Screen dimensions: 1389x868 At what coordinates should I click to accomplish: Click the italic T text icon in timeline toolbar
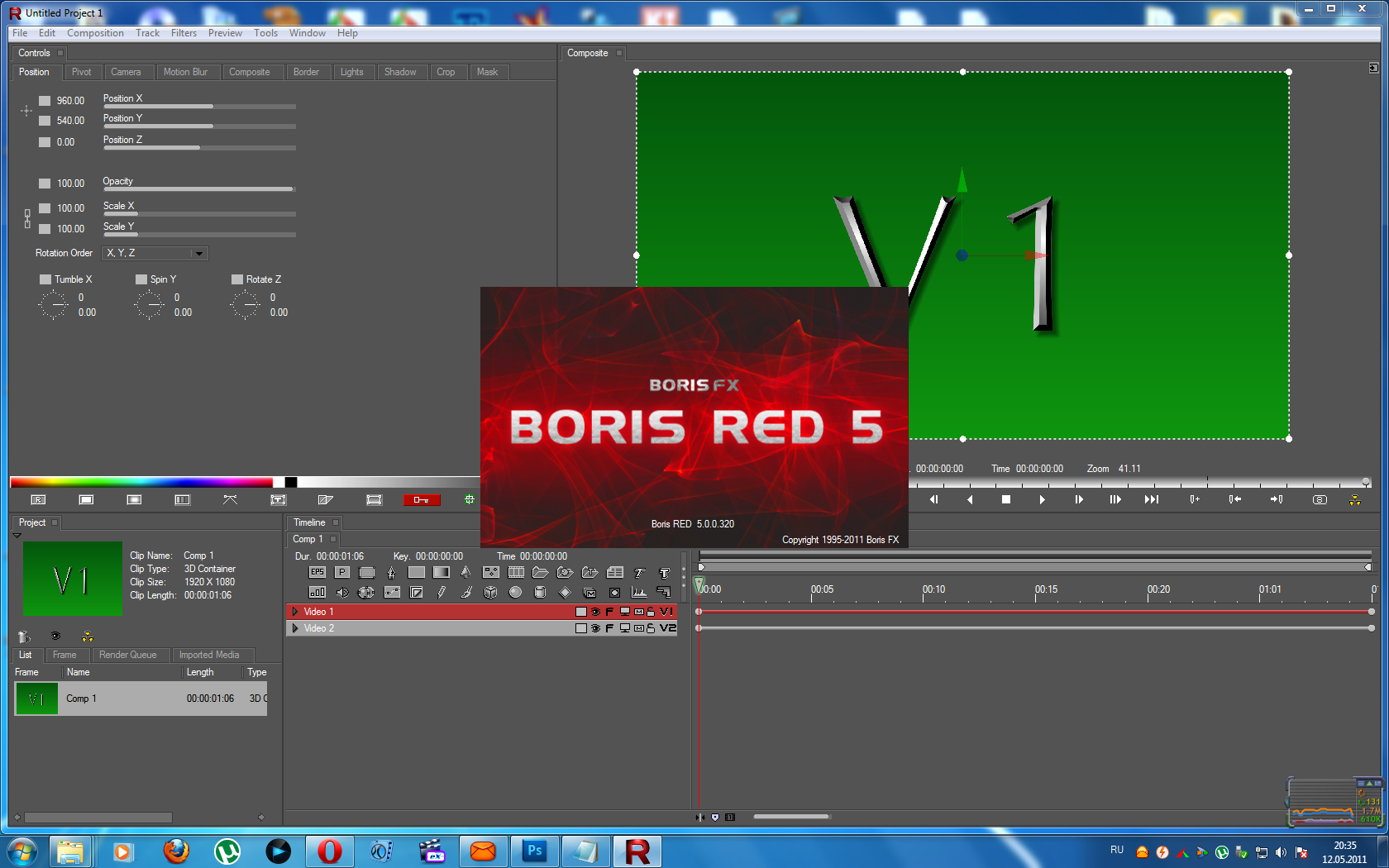[640, 572]
